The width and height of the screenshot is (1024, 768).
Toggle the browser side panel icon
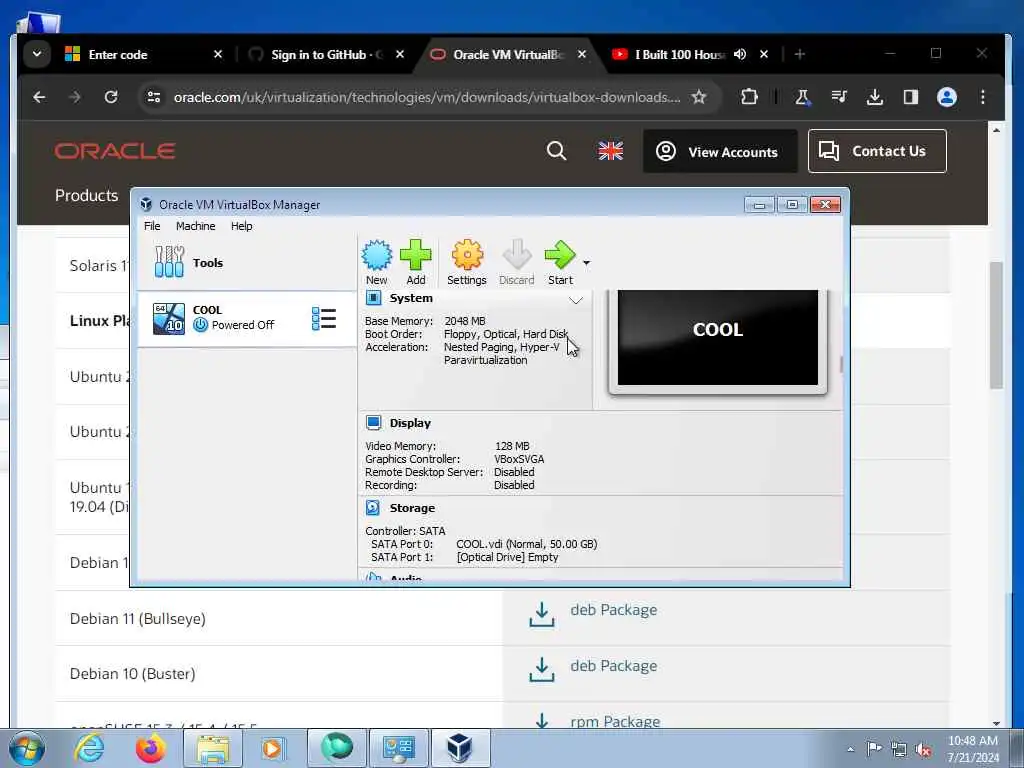pyautogui.click(x=911, y=97)
